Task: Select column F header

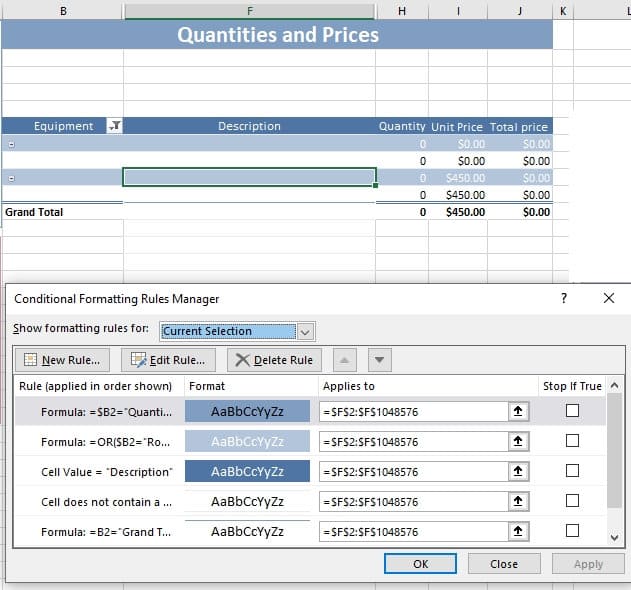Action: point(249,10)
